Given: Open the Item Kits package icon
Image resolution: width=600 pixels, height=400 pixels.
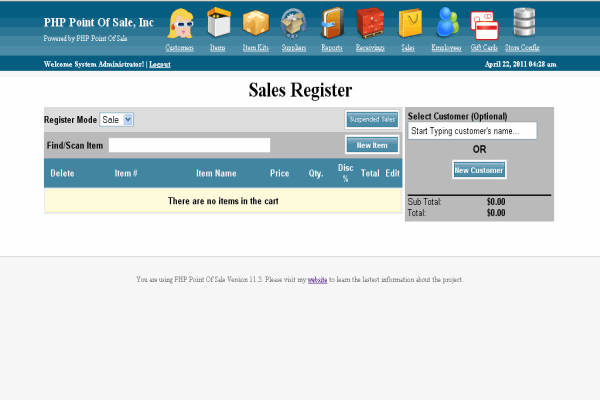Looking at the screenshot, I should coord(256,23).
